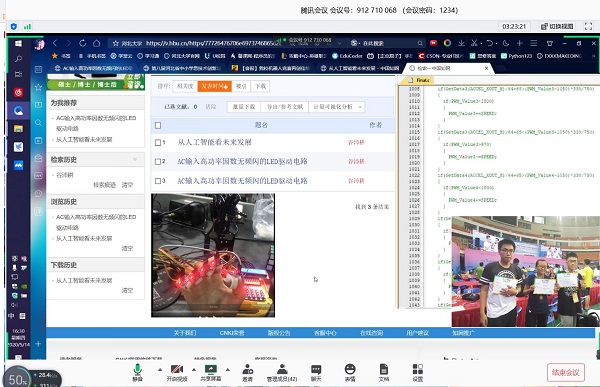Viewport: 600px width, 387px height.
Task: Toggle fullscreen icon at top right
Action: coord(588,26)
